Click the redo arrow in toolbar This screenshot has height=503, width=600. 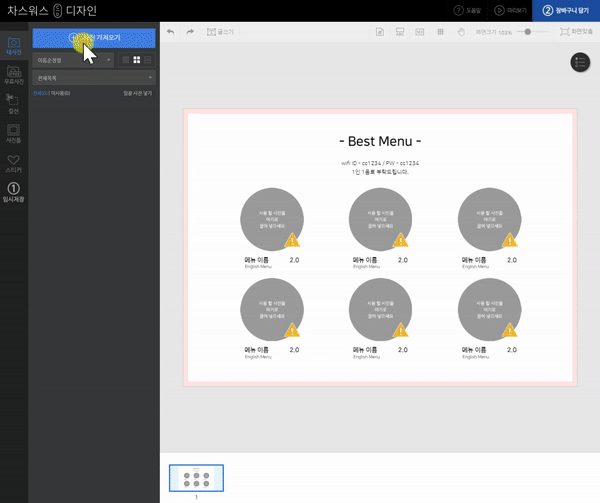click(190, 32)
